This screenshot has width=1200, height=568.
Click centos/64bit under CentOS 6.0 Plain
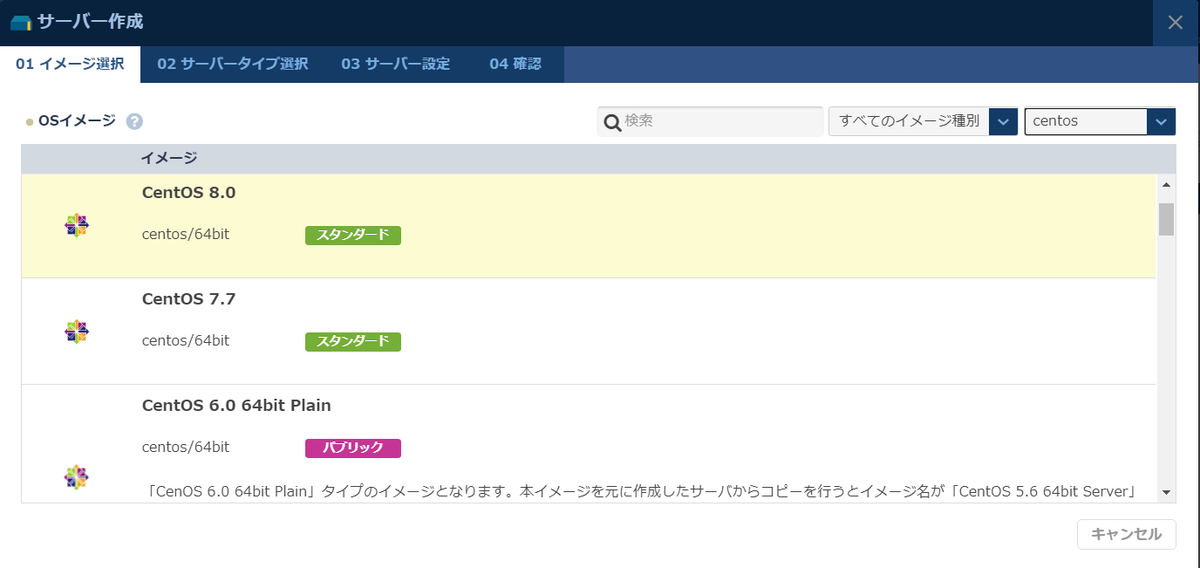click(x=185, y=446)
